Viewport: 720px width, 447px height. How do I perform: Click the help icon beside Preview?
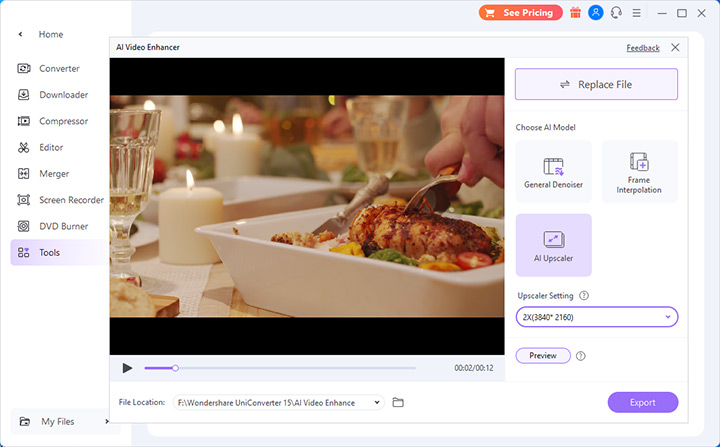[x=580, y=356]
